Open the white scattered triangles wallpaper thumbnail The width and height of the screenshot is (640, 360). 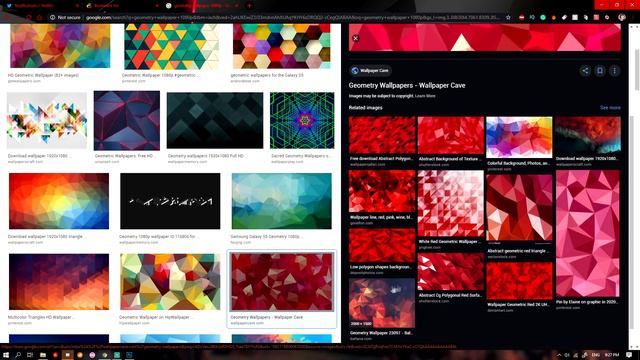(x=47, y=120)
